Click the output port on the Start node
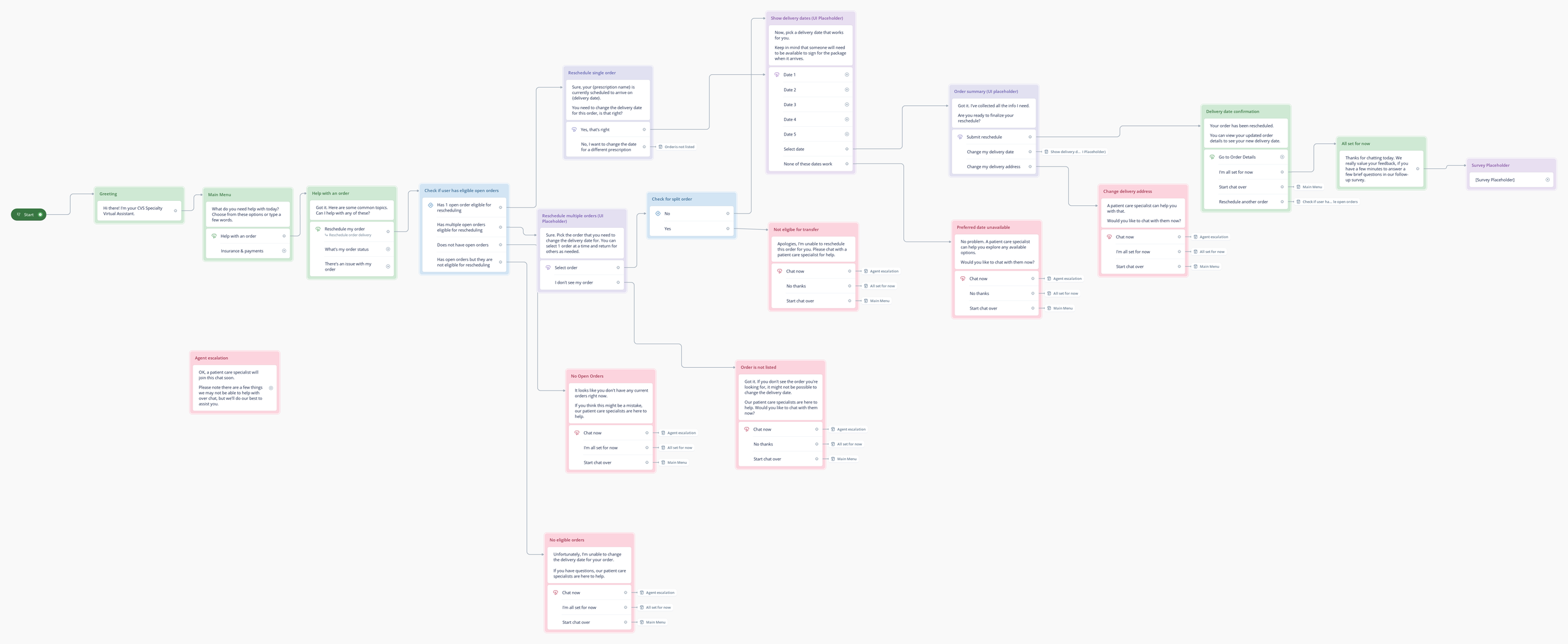Screen dimensions: 1568x644 (40, 215)
